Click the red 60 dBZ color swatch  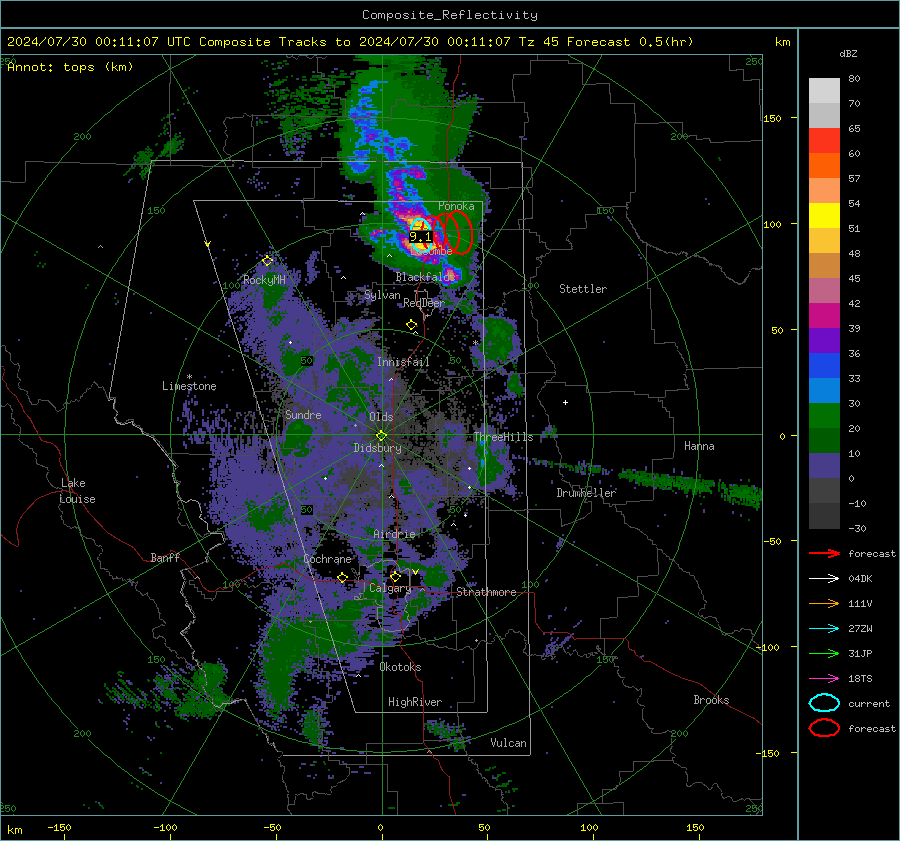click(824, 141)
